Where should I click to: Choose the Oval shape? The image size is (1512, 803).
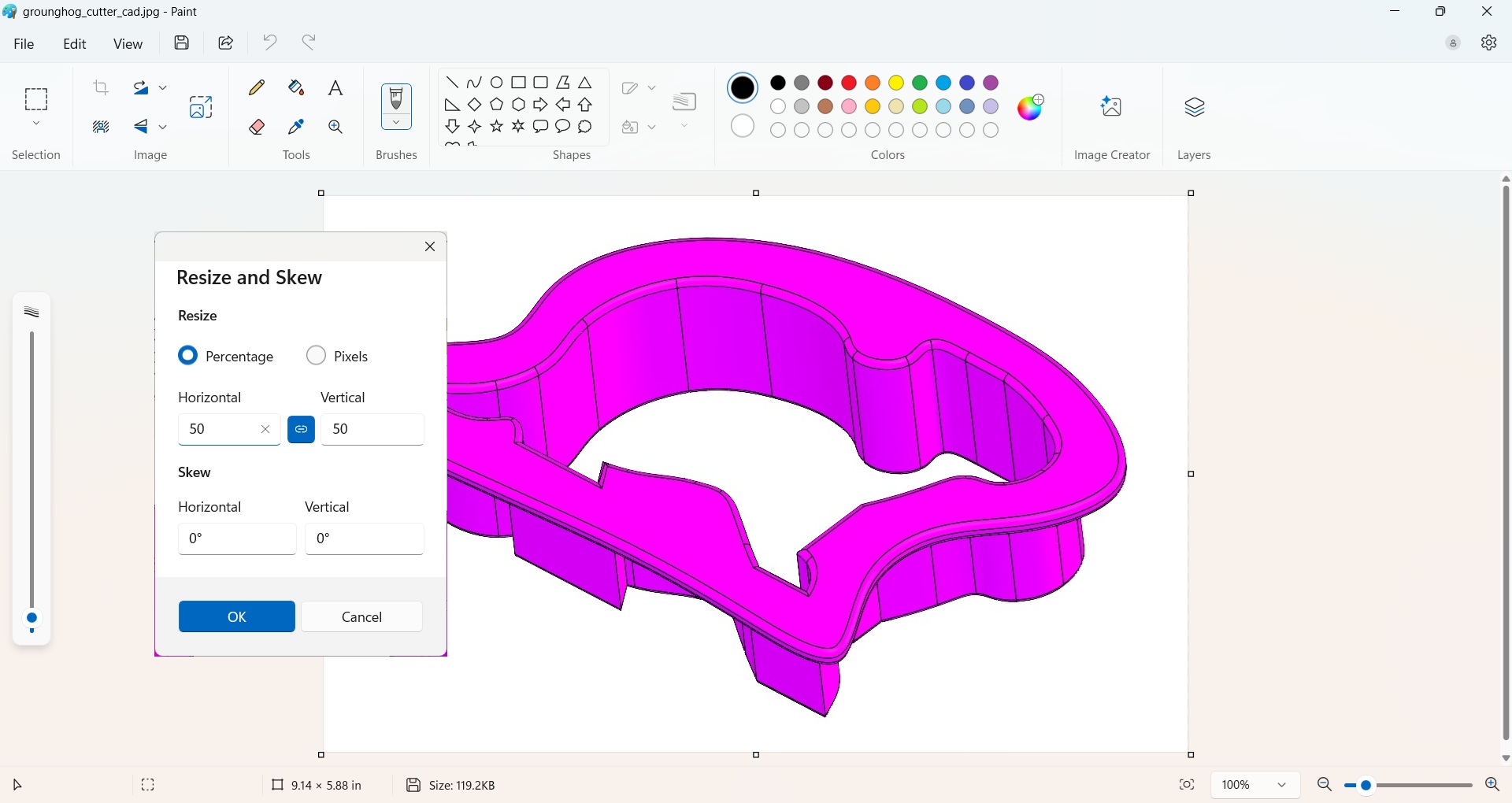coord(497,83)
